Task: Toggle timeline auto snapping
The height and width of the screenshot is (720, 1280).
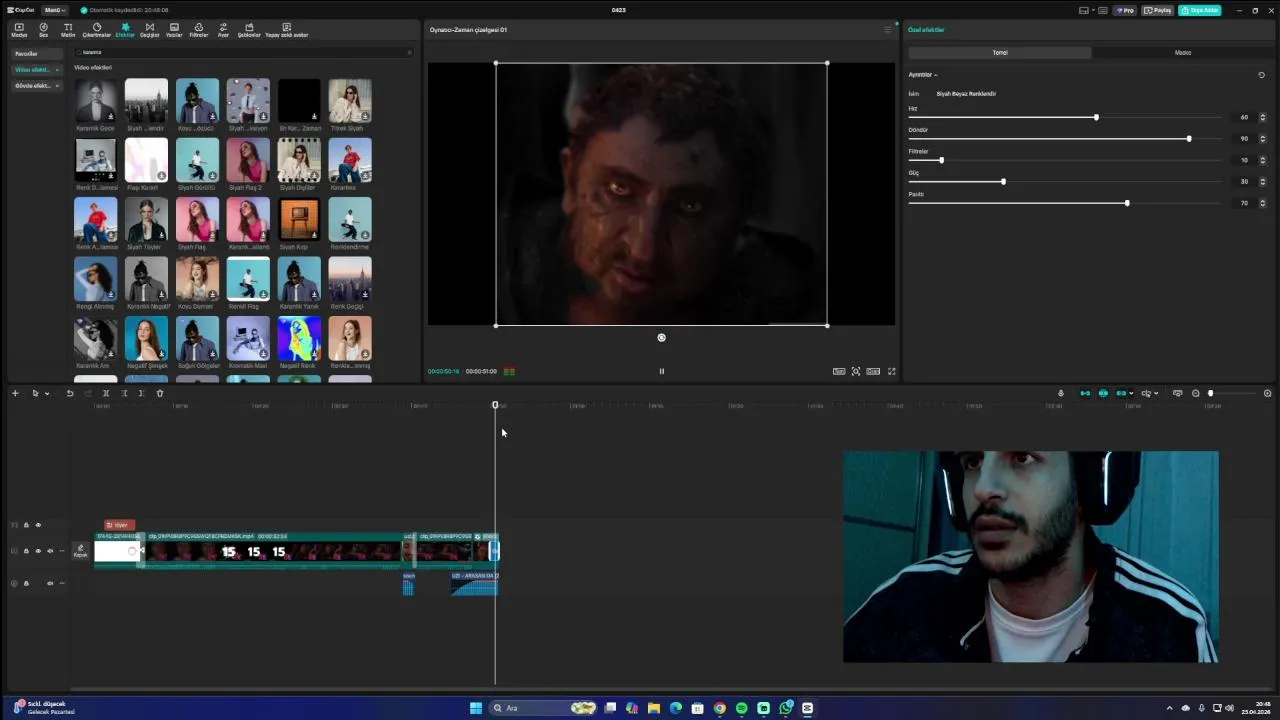Action: point(1103,393)
